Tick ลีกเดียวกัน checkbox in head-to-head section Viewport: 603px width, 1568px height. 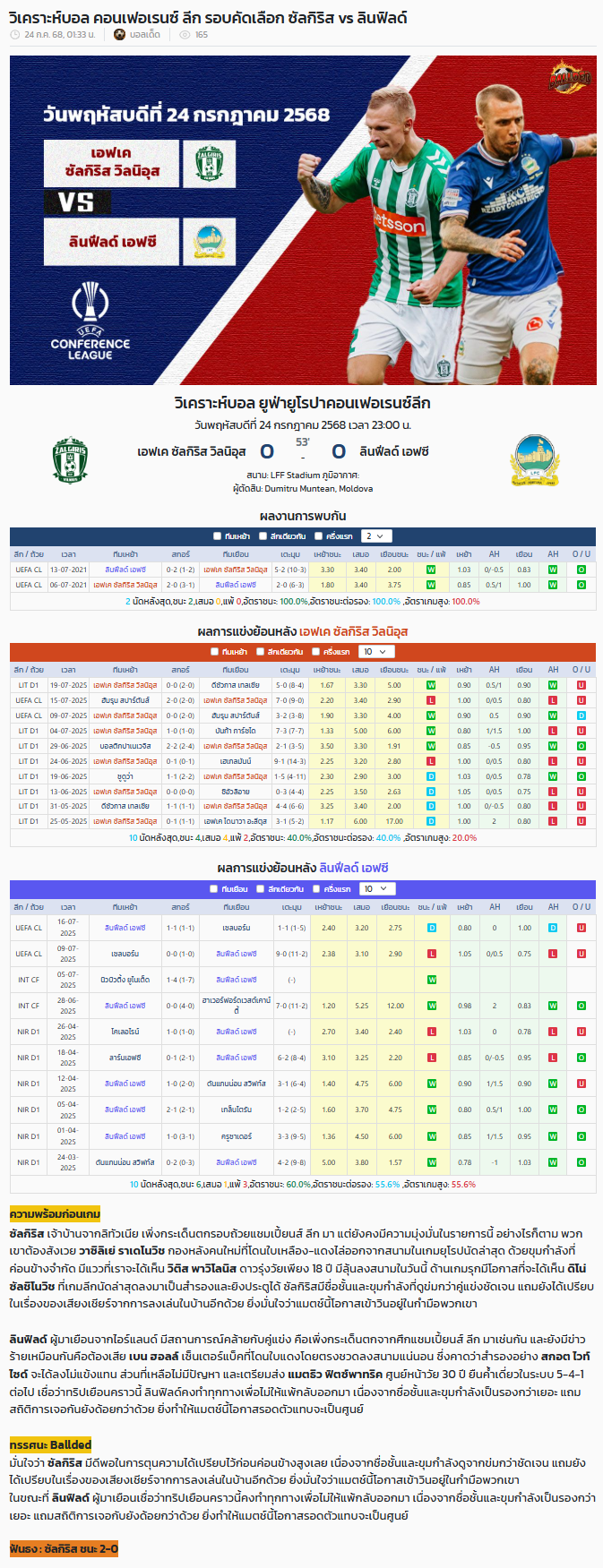point(263,536)
